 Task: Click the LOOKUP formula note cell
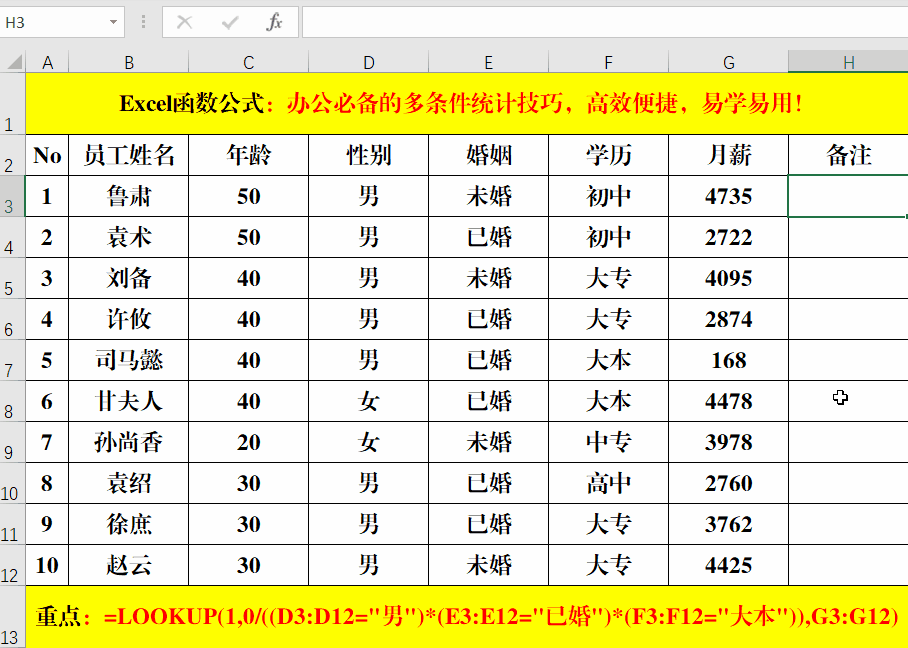[x=467, y=617]
